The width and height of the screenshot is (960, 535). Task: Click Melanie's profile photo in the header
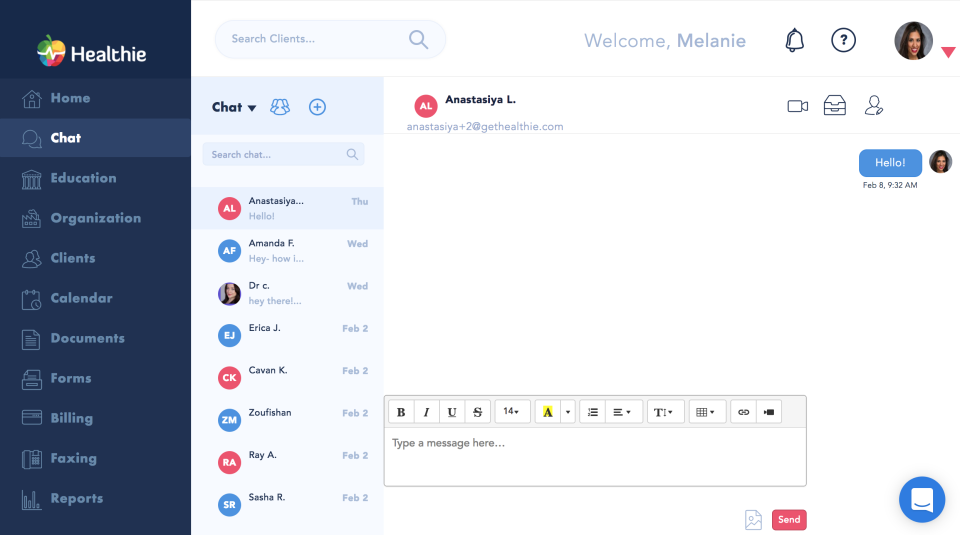coord(913,41)
